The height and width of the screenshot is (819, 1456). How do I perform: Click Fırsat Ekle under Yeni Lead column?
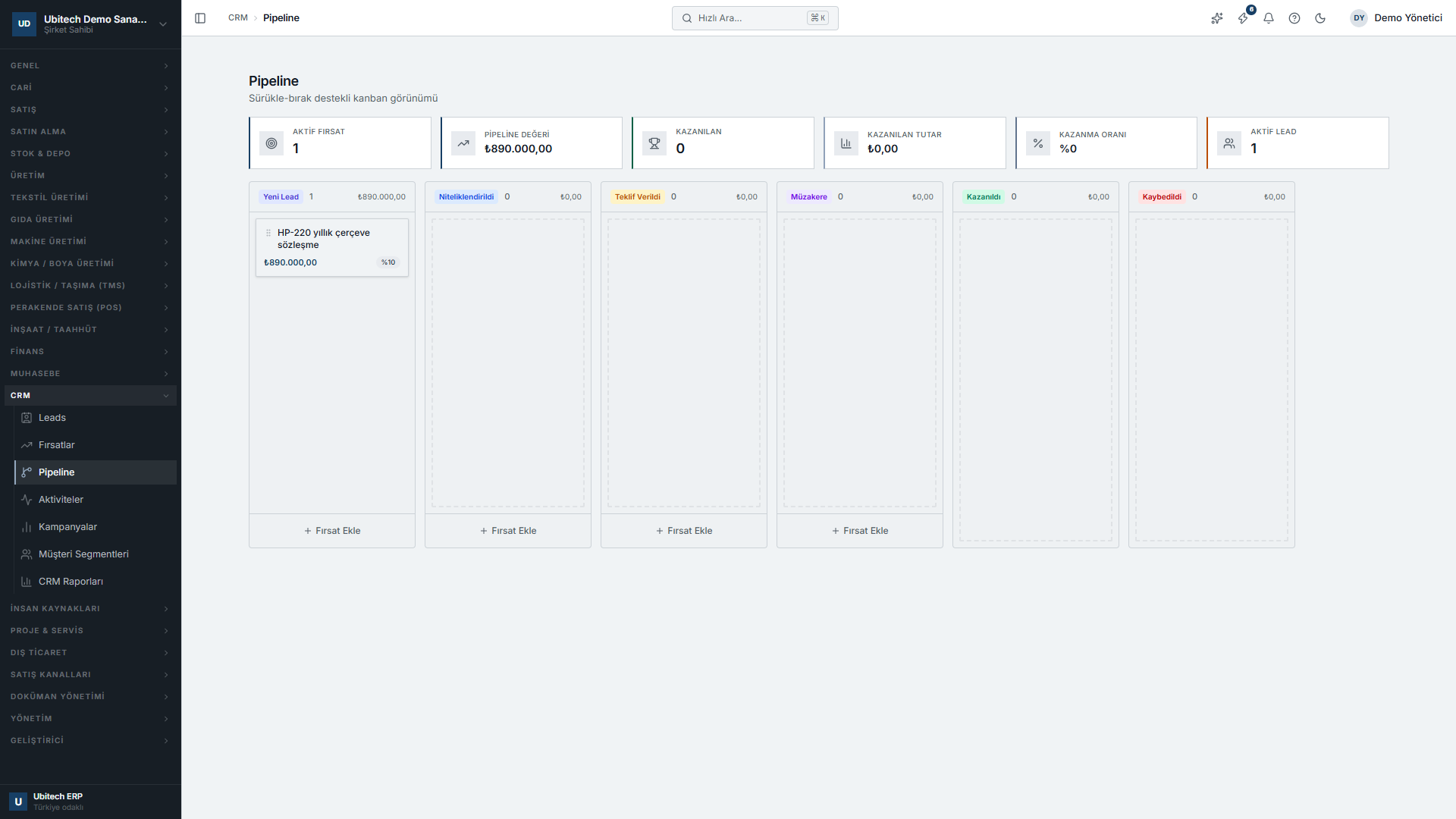tap(332, 531)
